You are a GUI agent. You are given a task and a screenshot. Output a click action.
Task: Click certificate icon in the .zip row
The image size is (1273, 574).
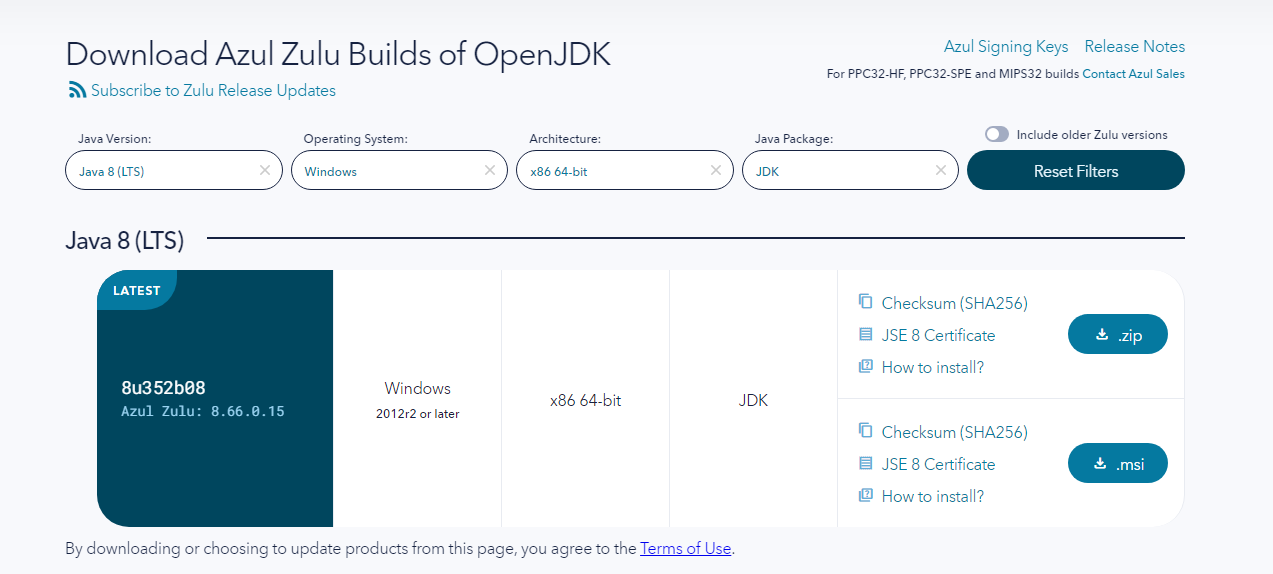coord(866,335)
